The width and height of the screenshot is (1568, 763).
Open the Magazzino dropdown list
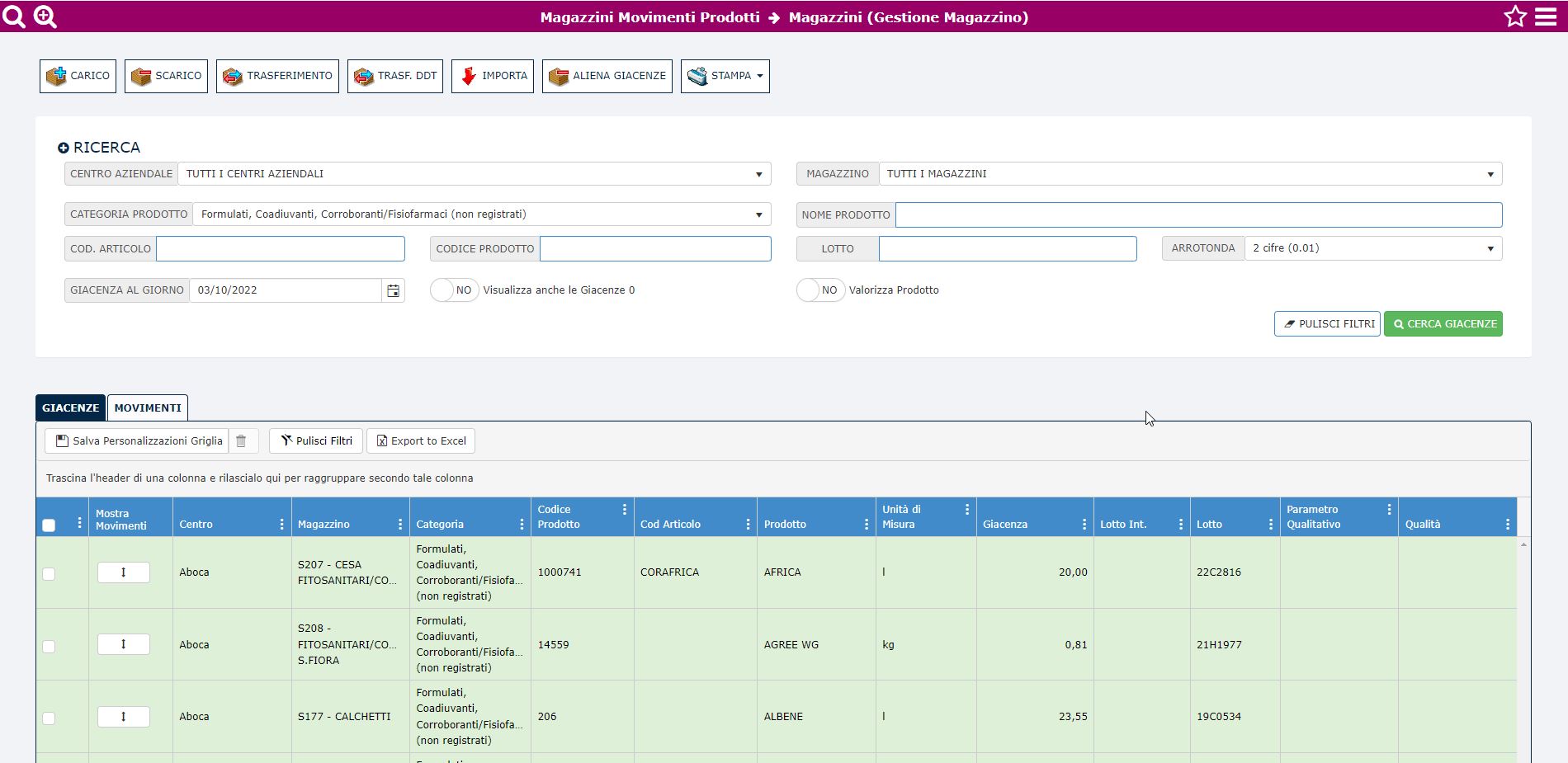click(x=1189, y=174)
